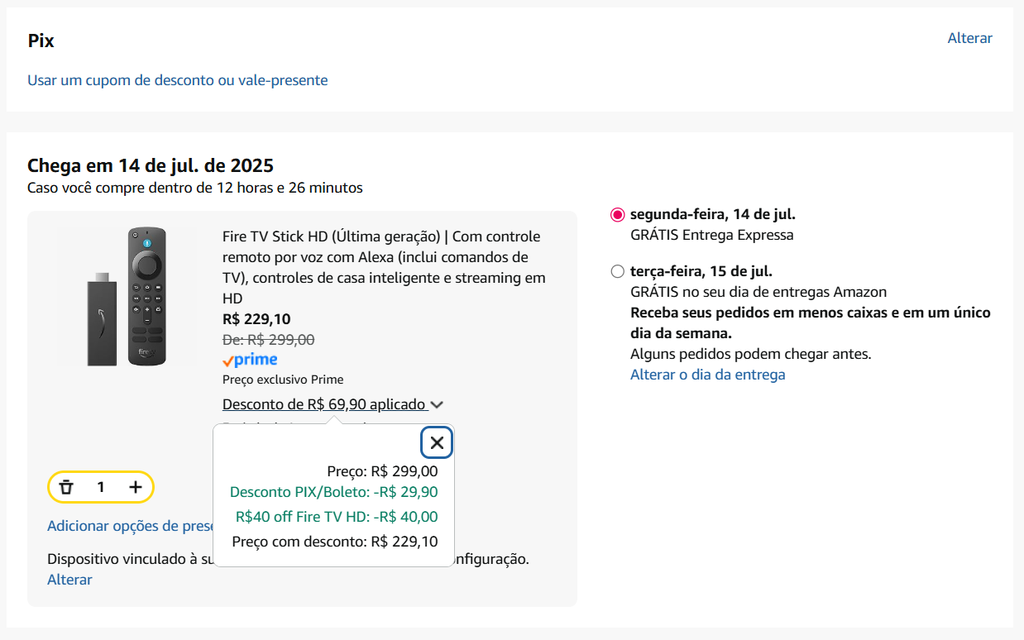Click the Prime logo badge

(249, 360)
